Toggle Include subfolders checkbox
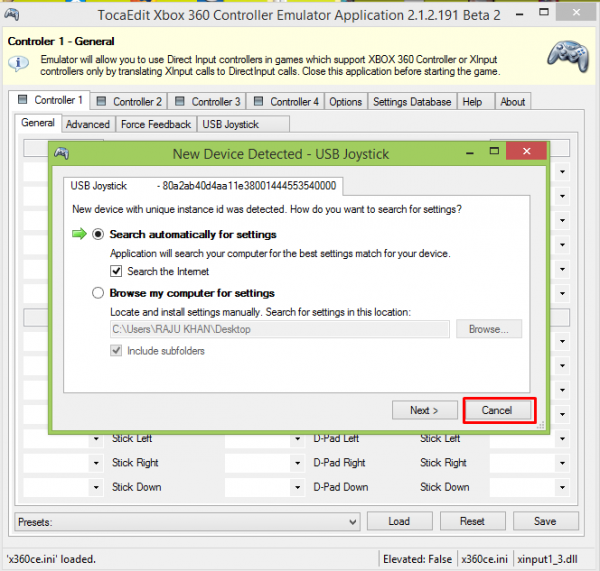600x571 pixels. 116,351
